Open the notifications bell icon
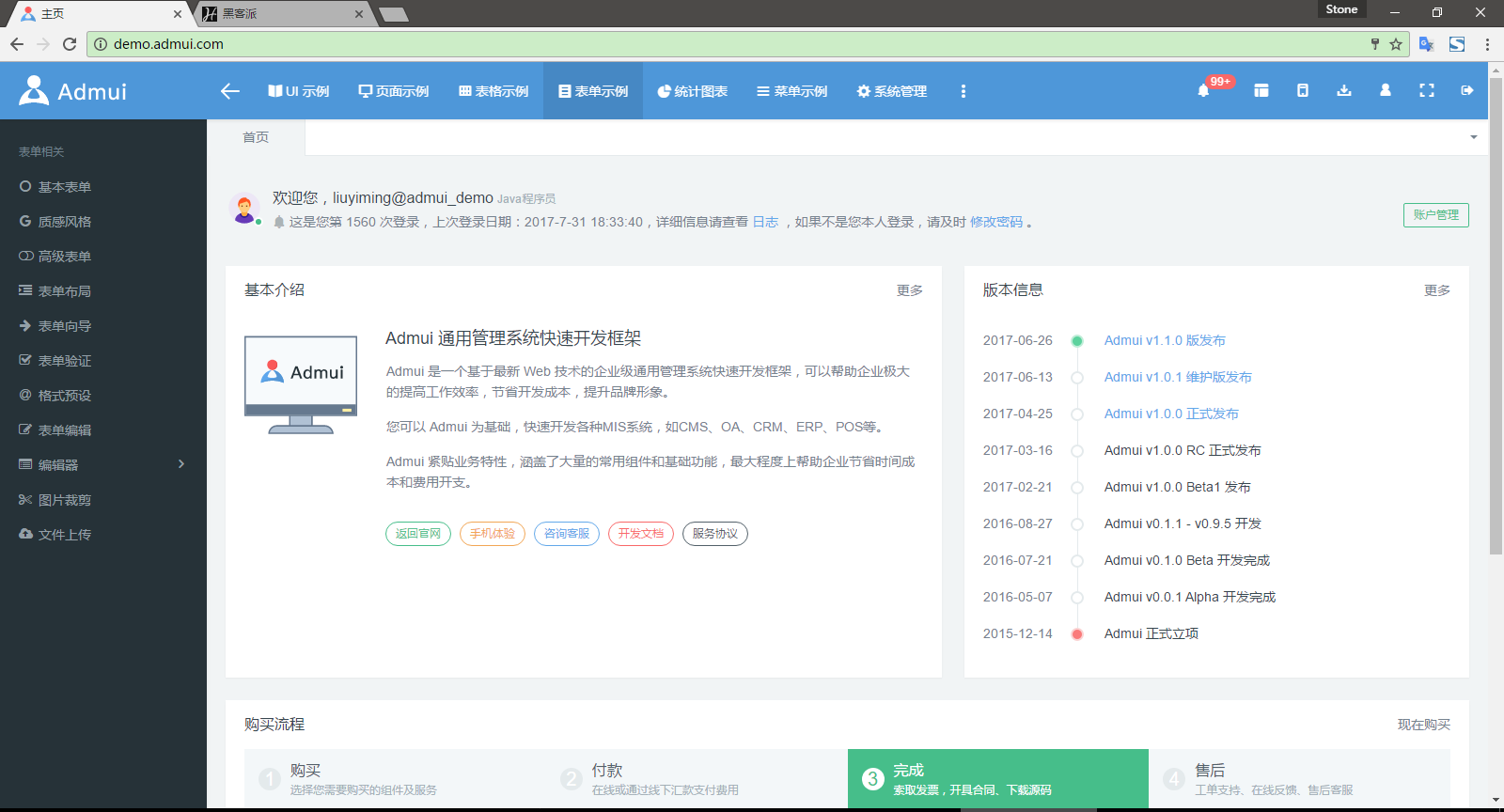The height and width of the screenshot is (812, 1504). [1203, 90]
